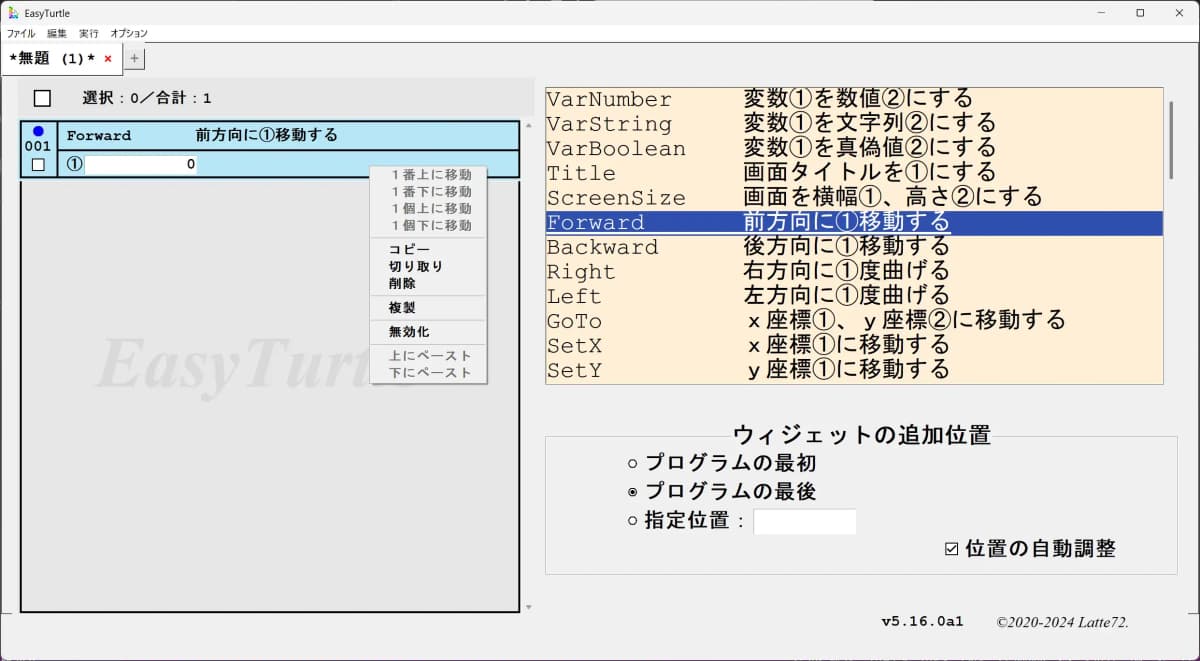Open the オプション menu
Viewport: 1200px width, 661px height.
129,34
